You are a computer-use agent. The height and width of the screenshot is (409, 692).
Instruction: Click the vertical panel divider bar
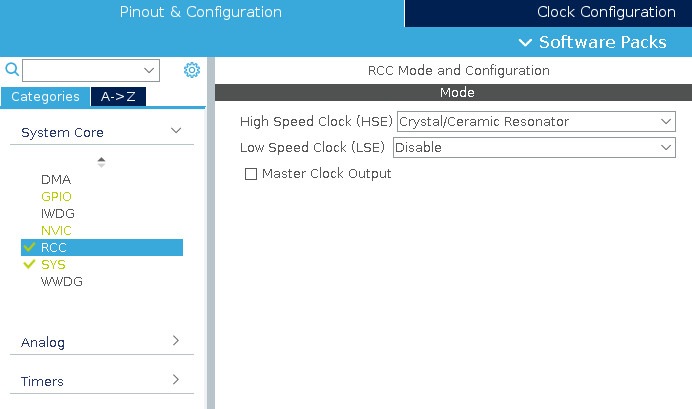(211, 233)
